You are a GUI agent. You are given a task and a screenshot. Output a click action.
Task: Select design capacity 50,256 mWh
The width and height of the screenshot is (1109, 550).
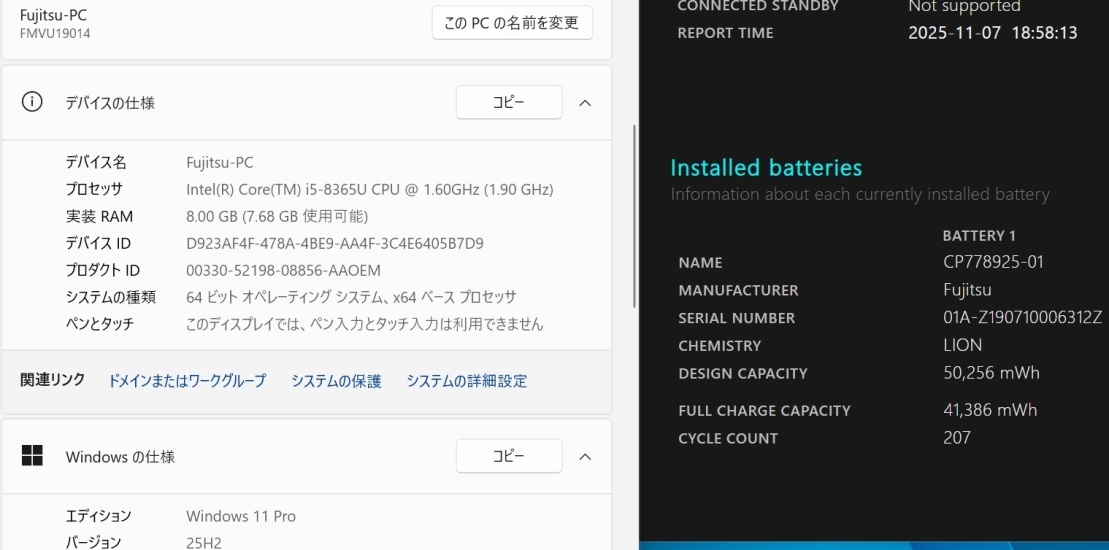tap(992, 373)
